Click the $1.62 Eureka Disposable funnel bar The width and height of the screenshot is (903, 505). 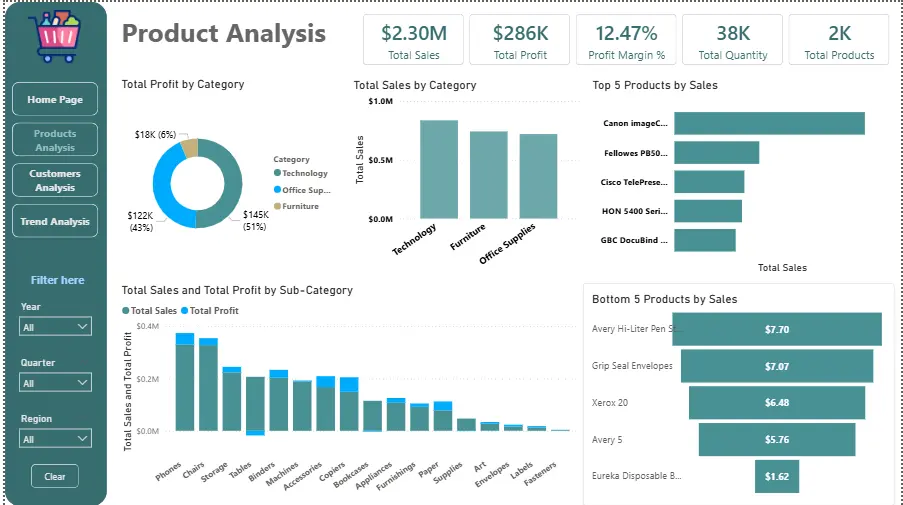pos(777,476)
